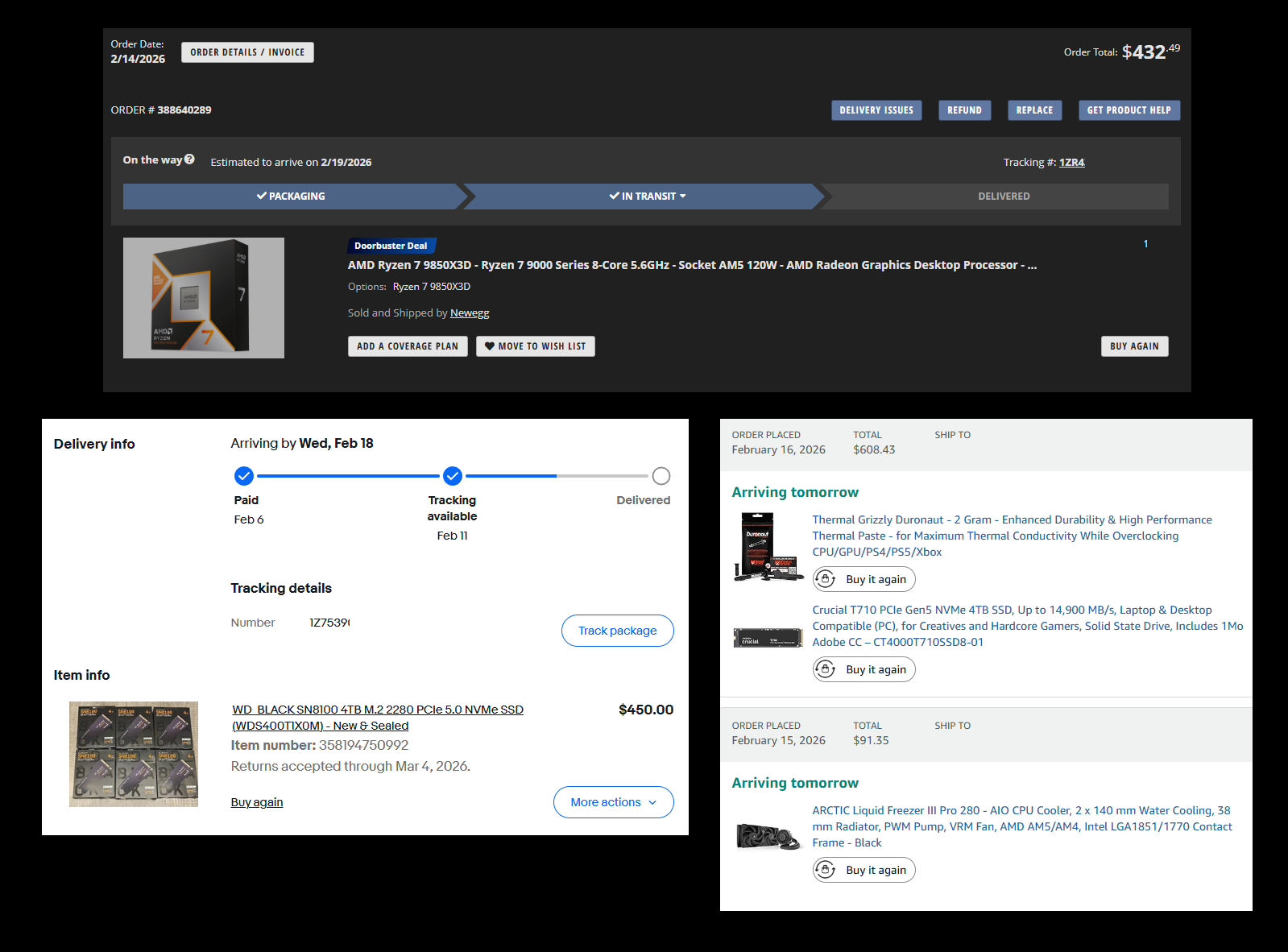Viewport: 1288px width, 952px height.
Task: Click the Arriving by Wed, Feb 18 text
Action: (x=302, y=443)
